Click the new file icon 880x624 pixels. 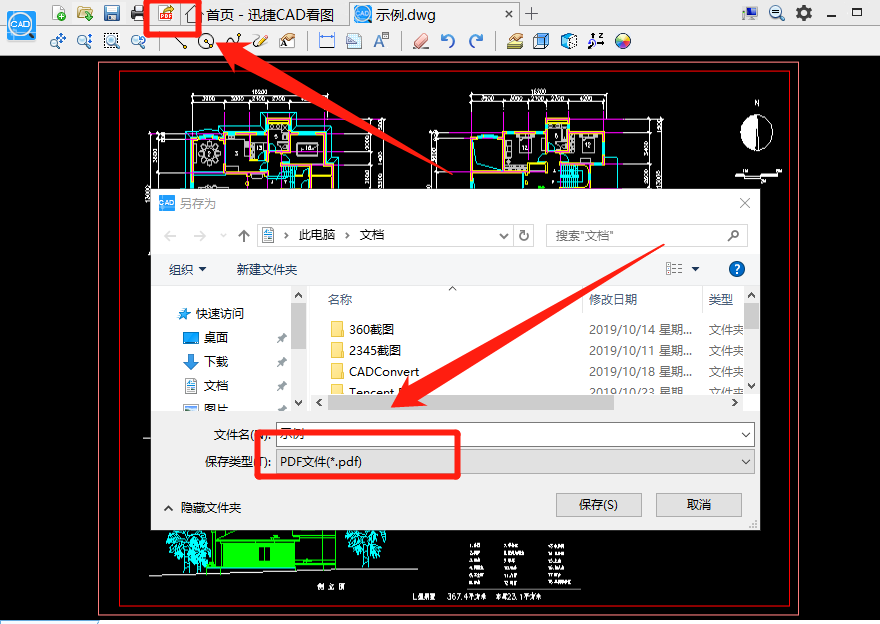coord(58,13)
